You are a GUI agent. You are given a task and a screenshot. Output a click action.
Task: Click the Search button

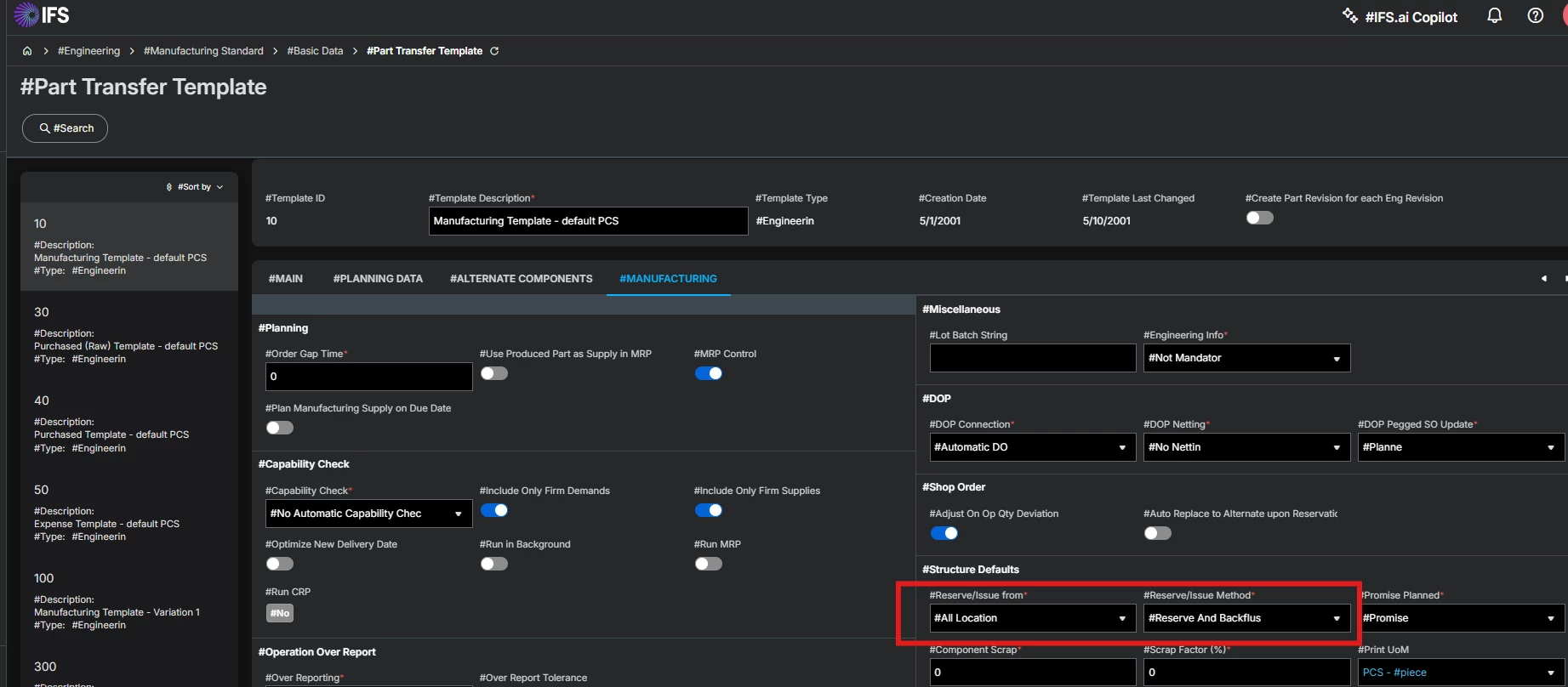click(x=65, y=128)
